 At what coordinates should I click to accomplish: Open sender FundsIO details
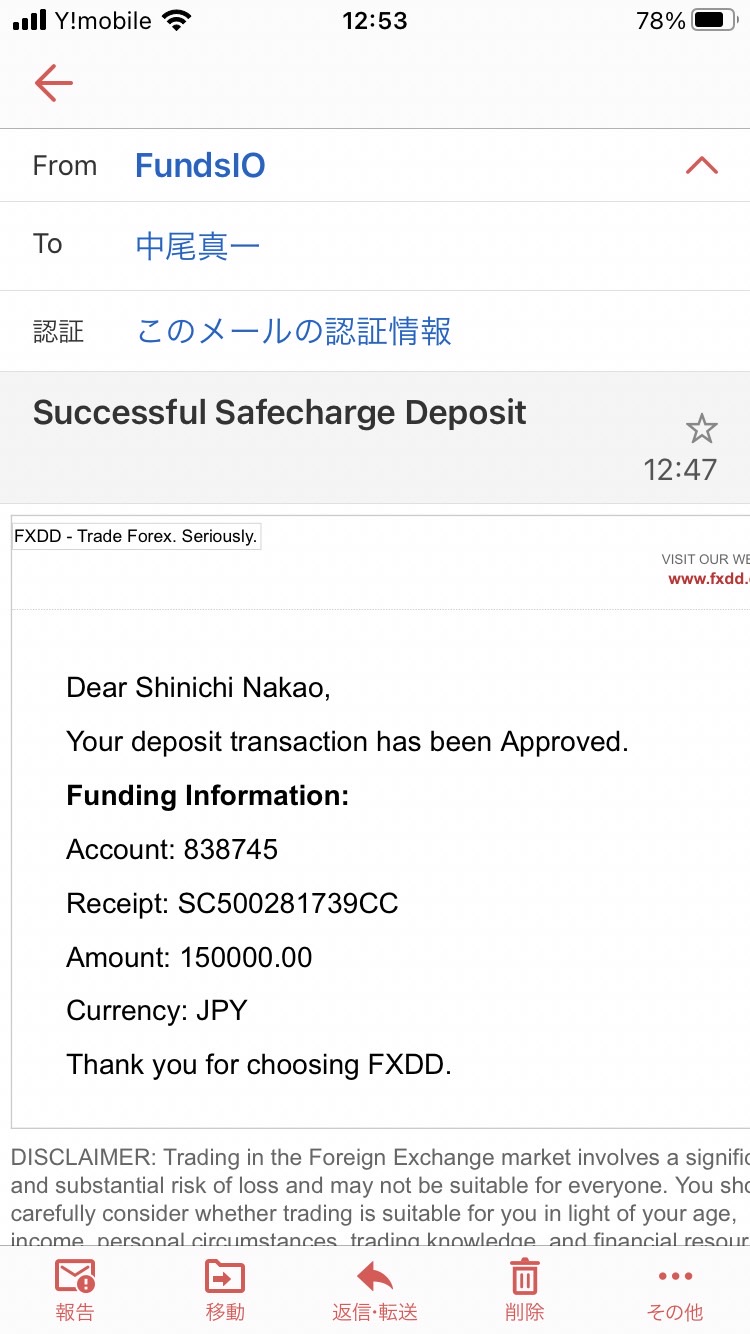(200, 165)
